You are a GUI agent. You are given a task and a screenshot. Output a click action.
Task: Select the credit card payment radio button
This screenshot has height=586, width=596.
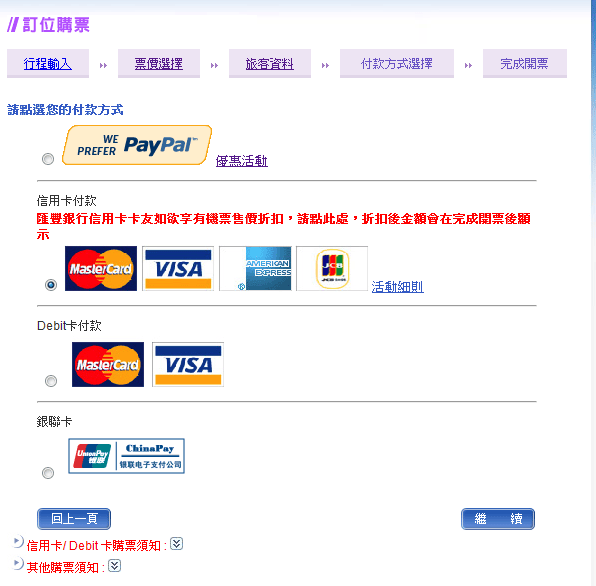point(51,285)
